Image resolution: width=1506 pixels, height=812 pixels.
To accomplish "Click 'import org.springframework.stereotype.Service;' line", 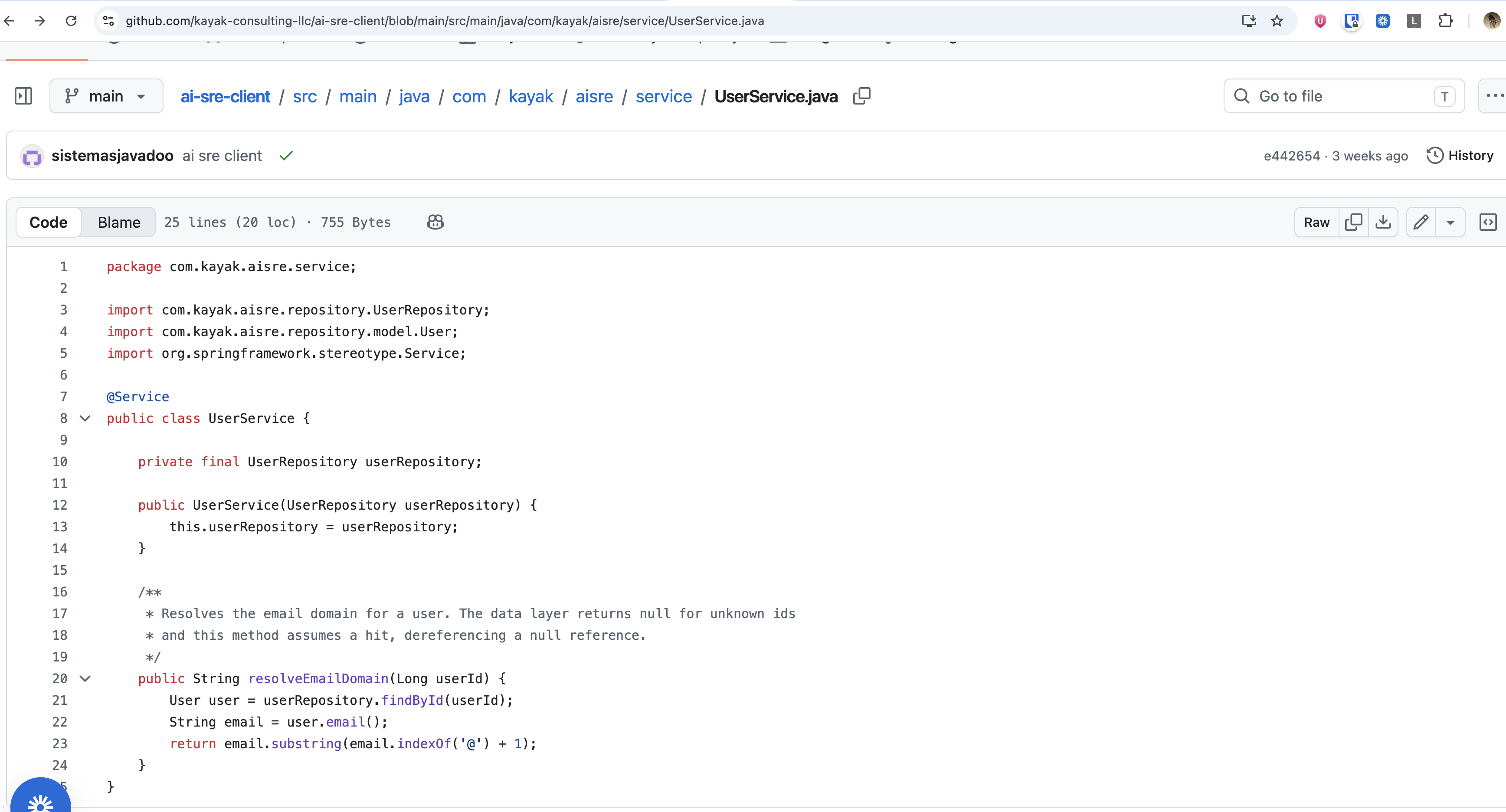I will pos(286,354).
